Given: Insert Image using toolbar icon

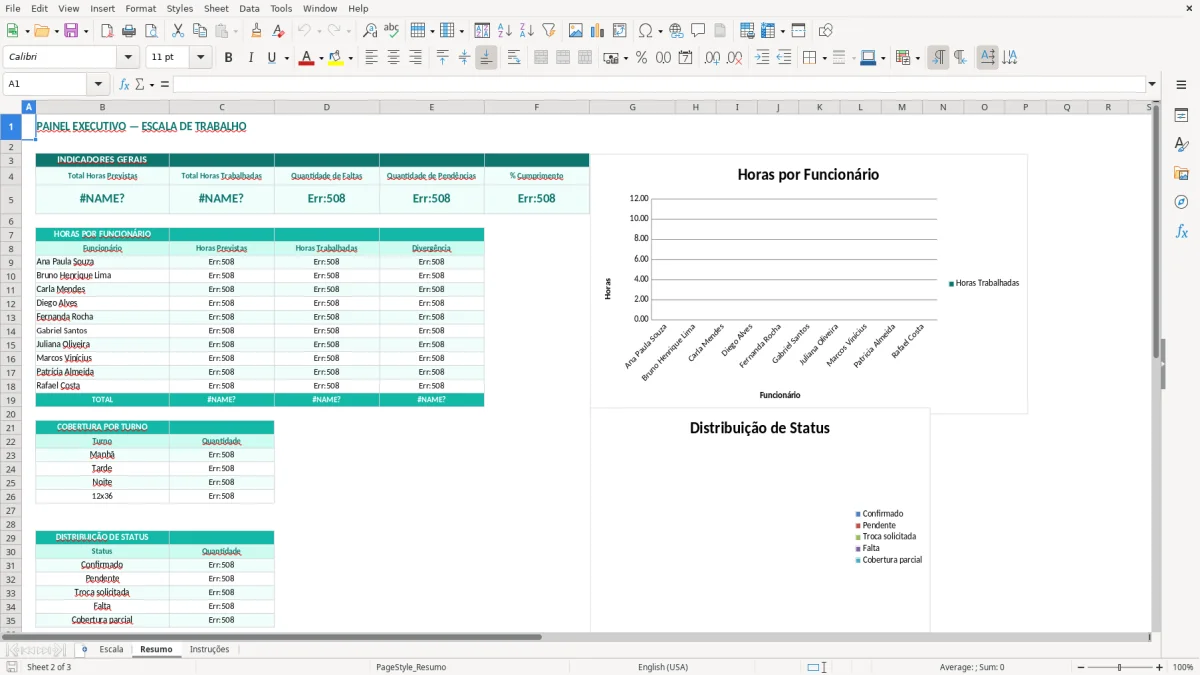Looking at the screenshot, I should (576, 31).
